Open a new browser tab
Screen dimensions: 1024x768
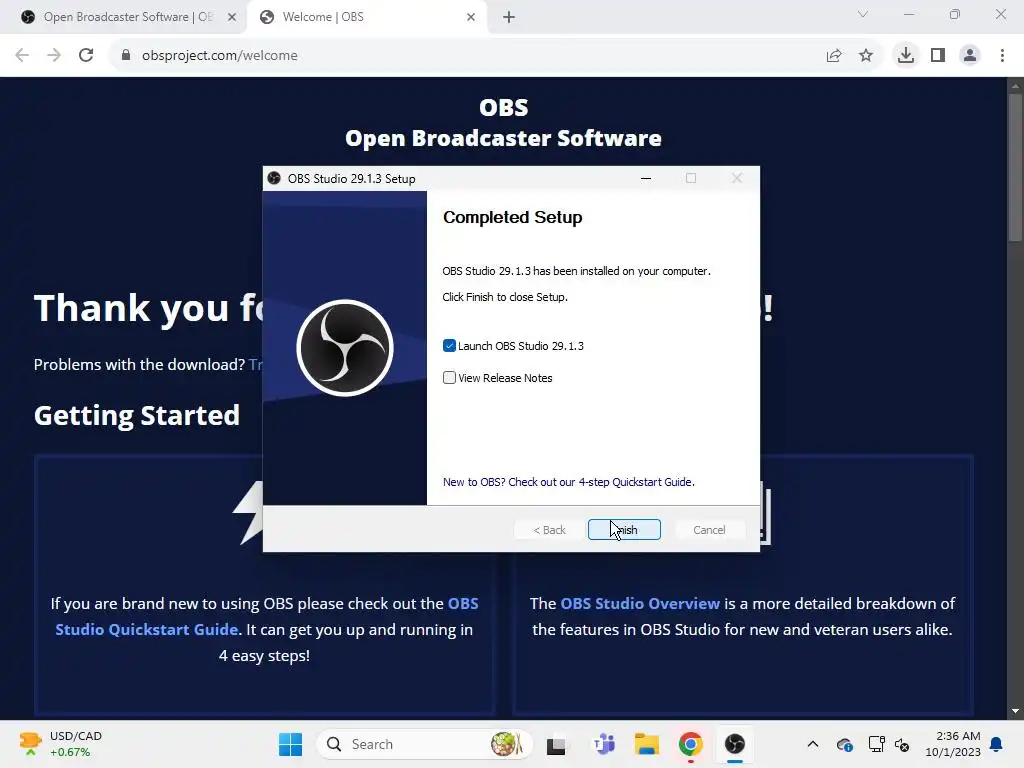pyautogui.click(x=509, y=17)
